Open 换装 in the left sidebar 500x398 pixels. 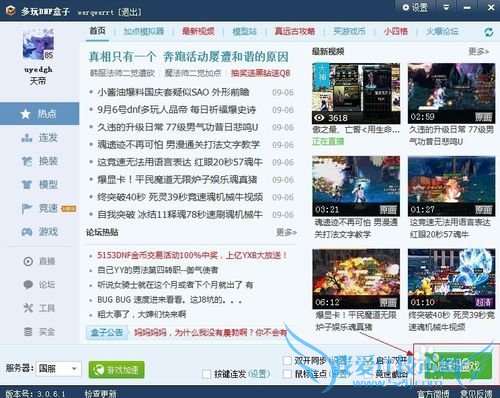point(40,161)
